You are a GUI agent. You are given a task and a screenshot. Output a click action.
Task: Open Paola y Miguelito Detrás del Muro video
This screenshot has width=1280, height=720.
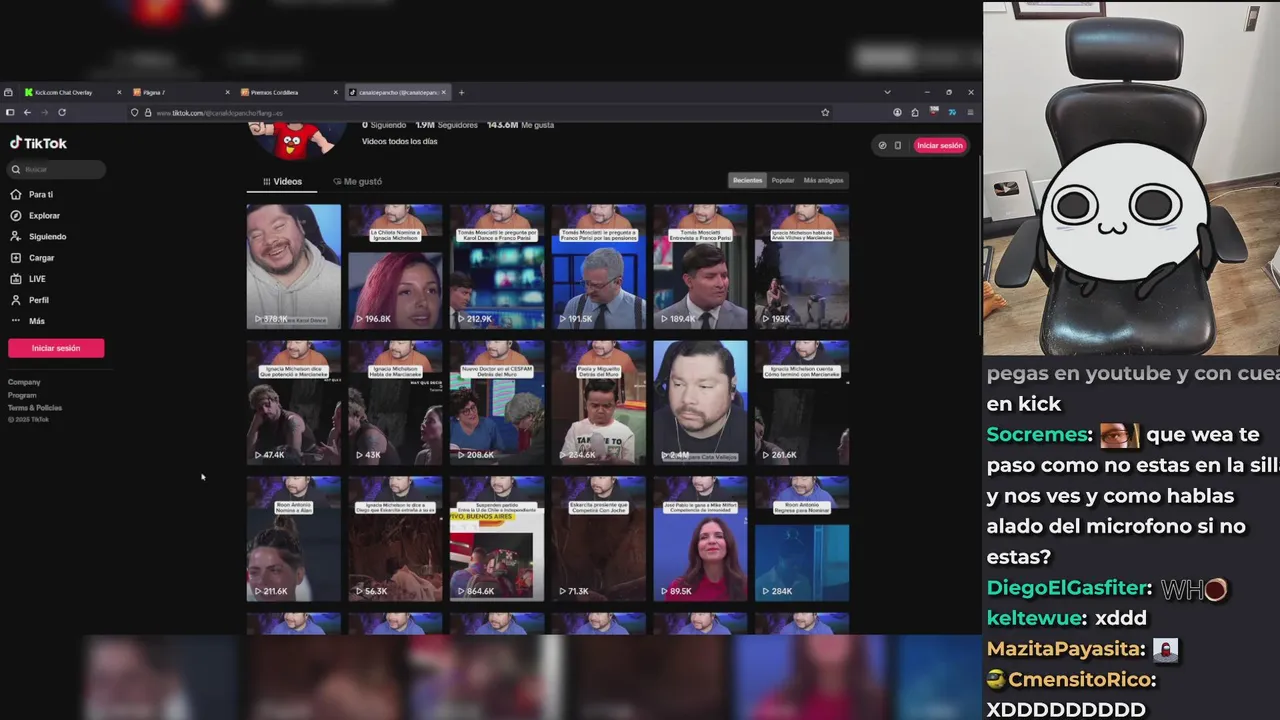point(598,402)
